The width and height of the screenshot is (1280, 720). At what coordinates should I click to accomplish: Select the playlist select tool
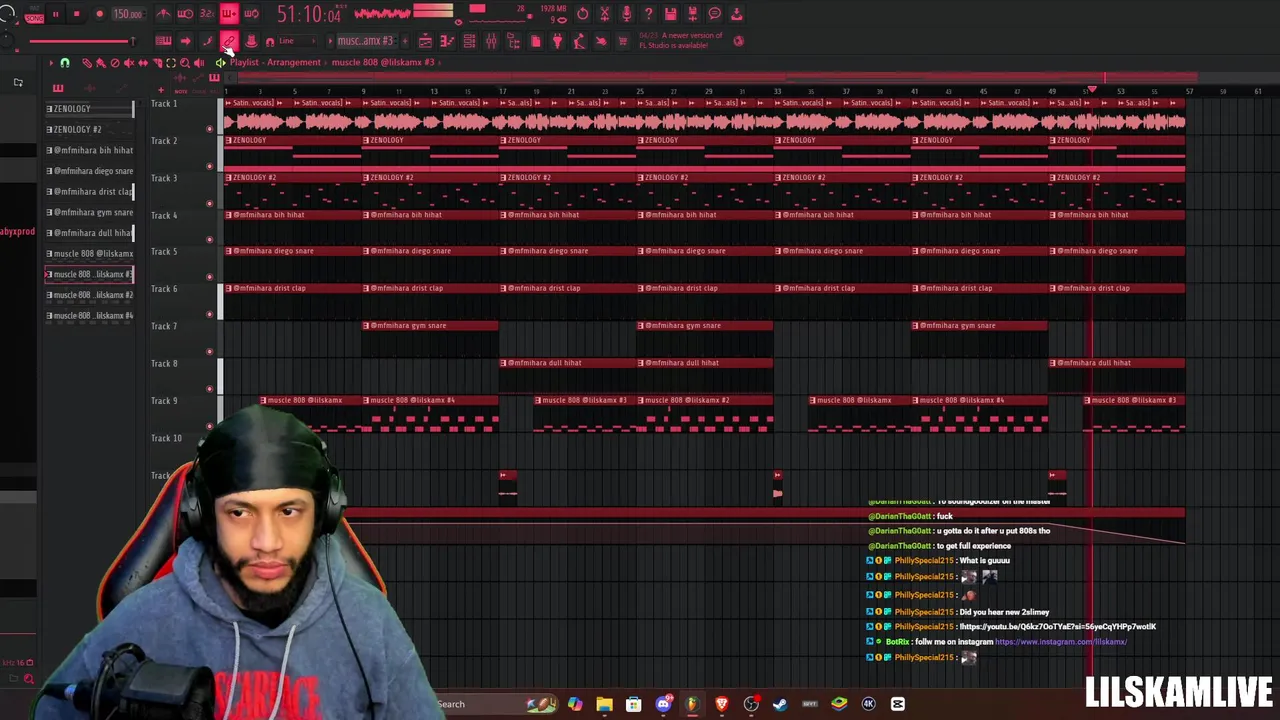170,63
